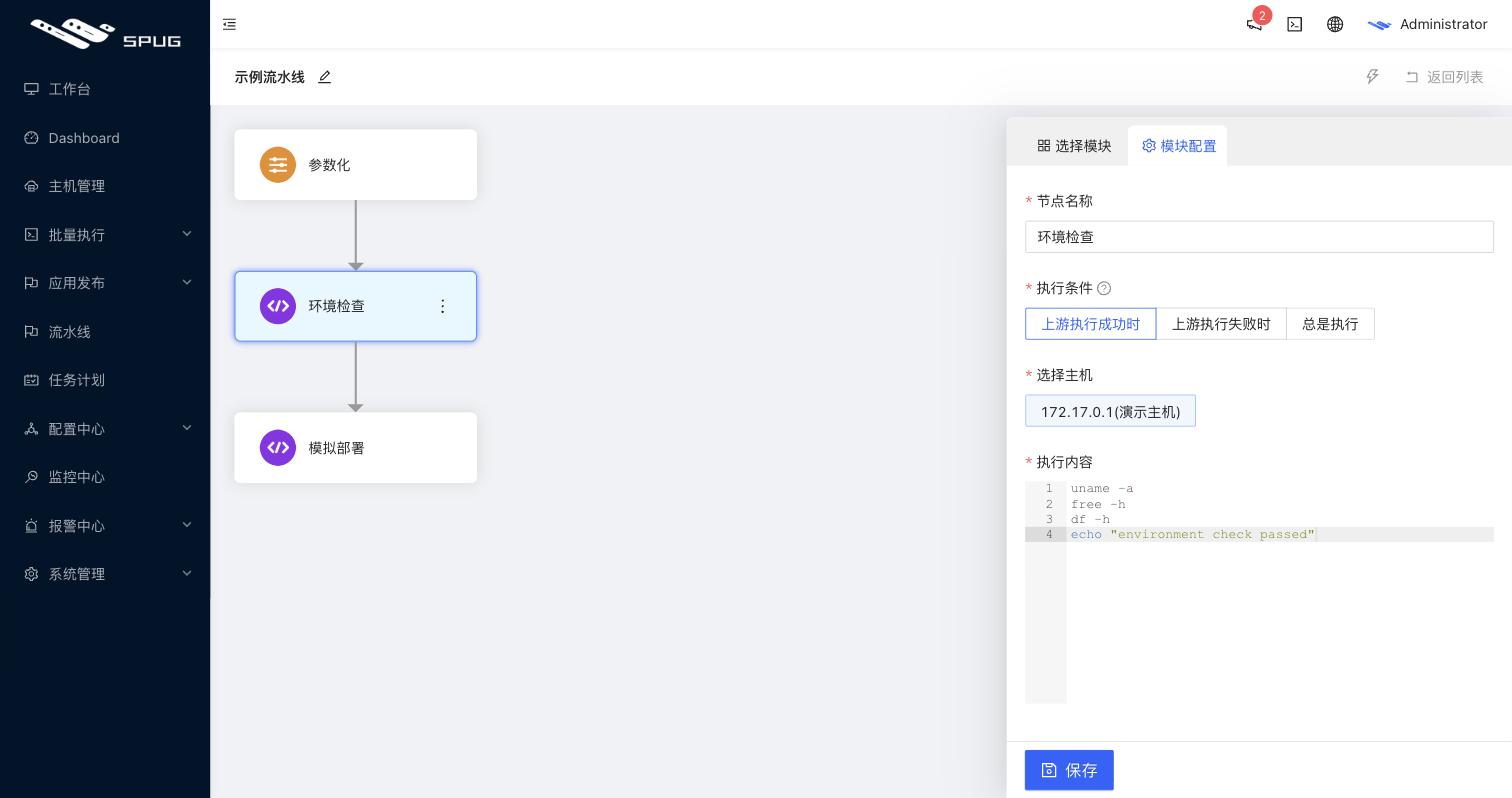Click the 应用发布 flag icon in the sidebar

tap(31, 283)
